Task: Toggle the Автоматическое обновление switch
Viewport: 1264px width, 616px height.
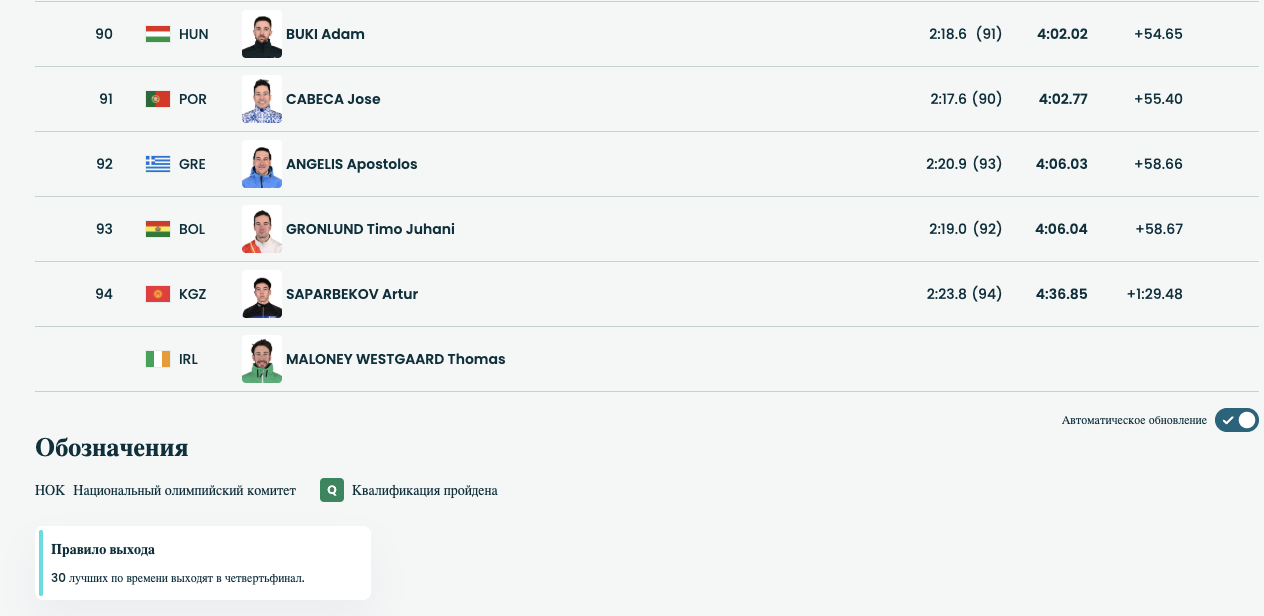Action: pyautogui.click(x=1236, y=420)
